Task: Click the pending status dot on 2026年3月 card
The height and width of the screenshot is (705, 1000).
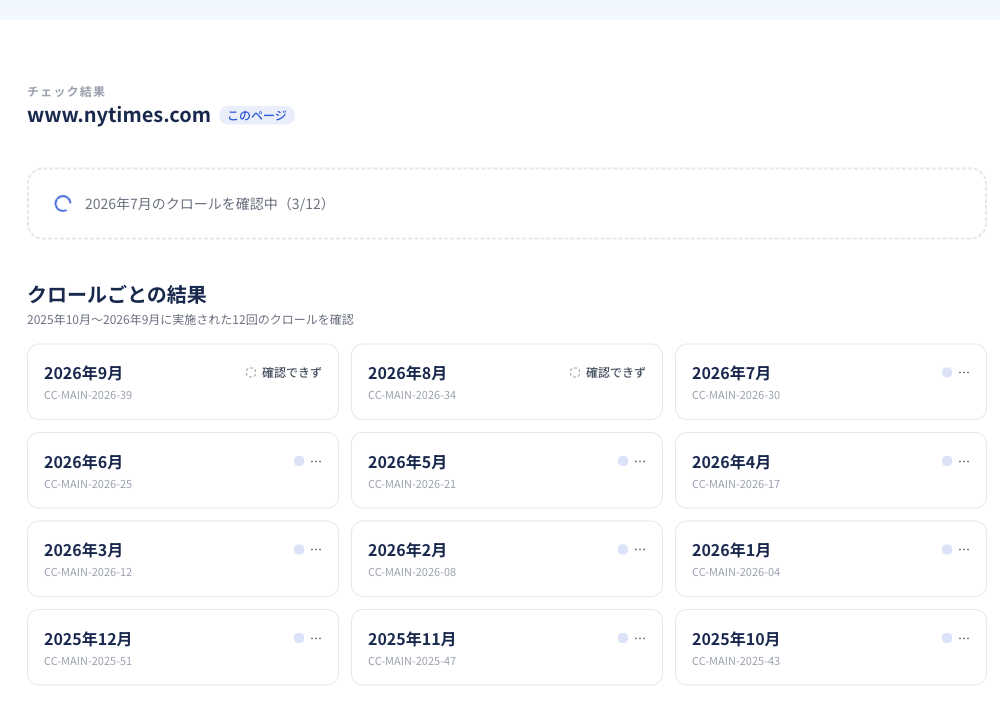Action: point(299,549)
